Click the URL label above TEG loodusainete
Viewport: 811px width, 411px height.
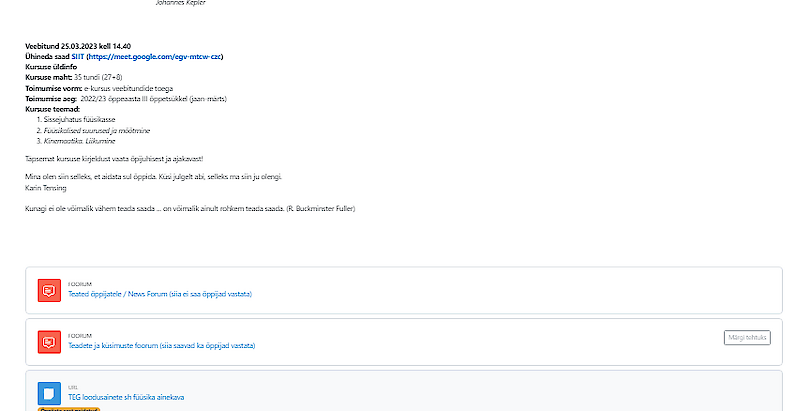(72, 386)
